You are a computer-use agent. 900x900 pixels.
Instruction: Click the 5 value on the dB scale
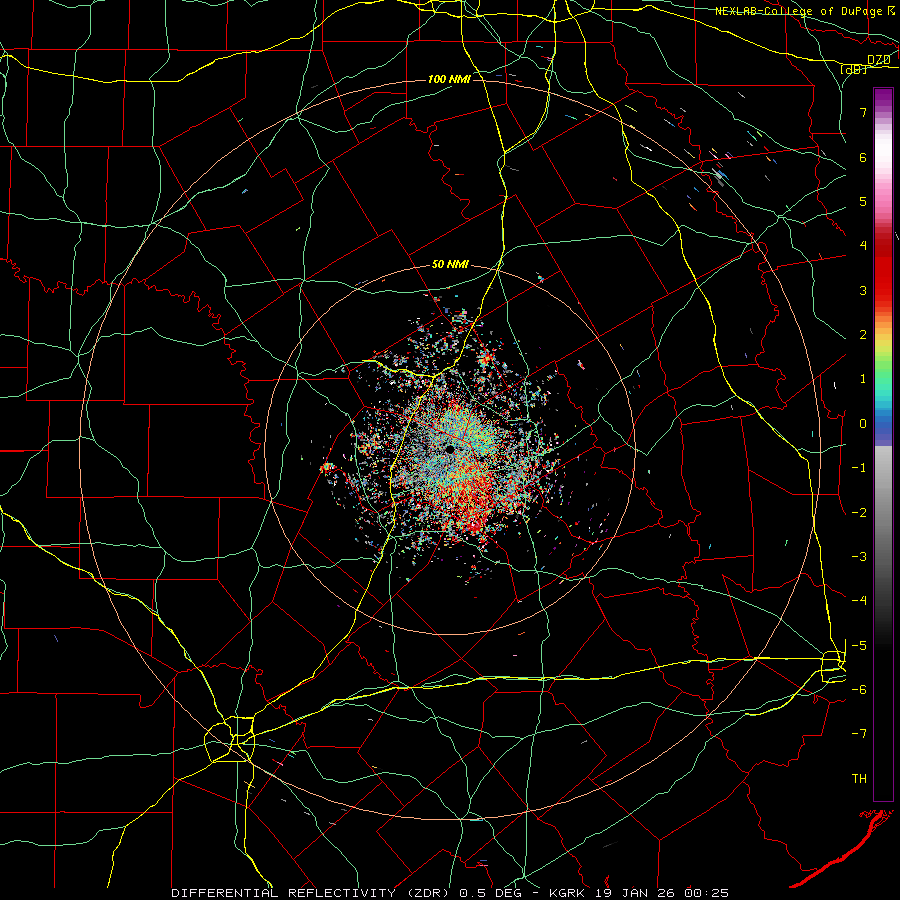tap(863, 201)
